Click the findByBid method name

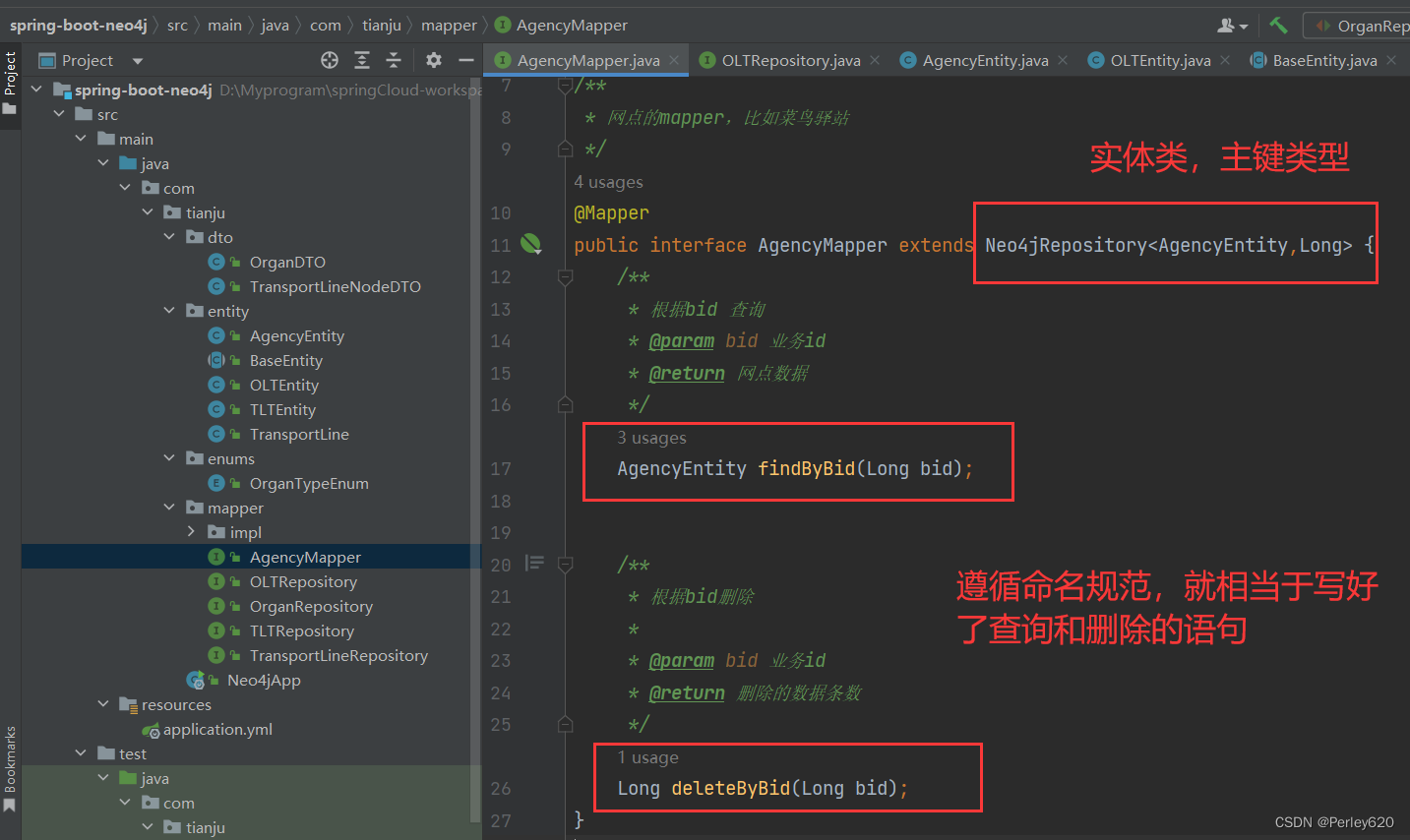tap(806, 468)
